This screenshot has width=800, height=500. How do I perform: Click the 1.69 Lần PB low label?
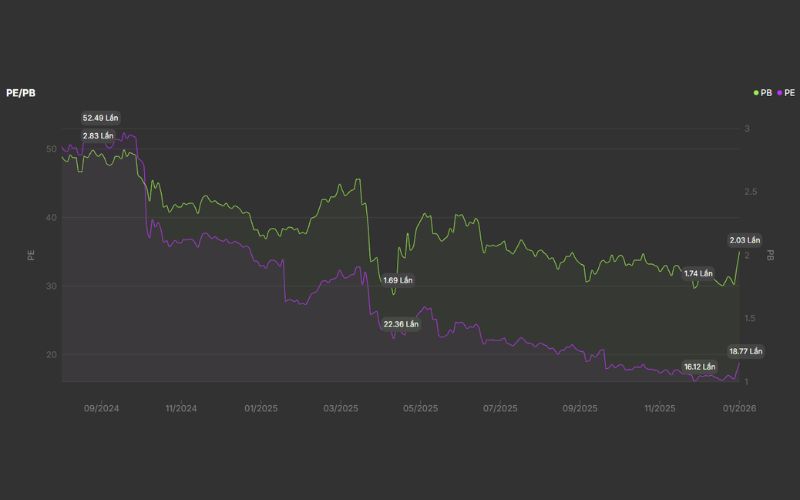397,280
